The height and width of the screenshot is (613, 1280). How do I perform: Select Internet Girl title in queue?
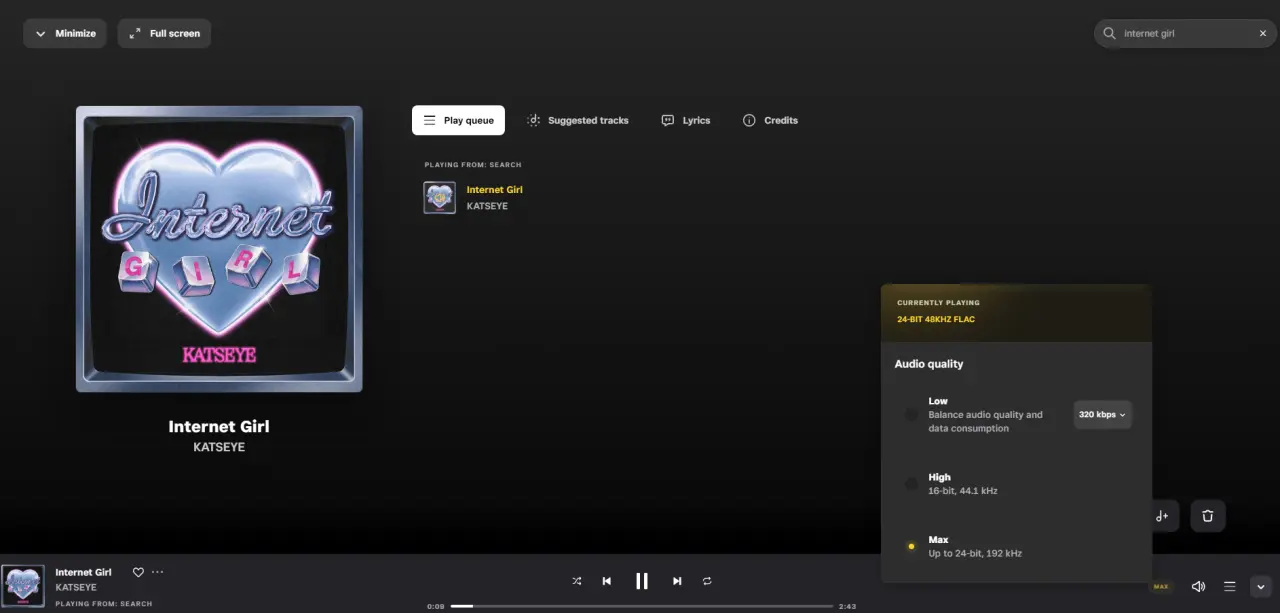(494, 189)
